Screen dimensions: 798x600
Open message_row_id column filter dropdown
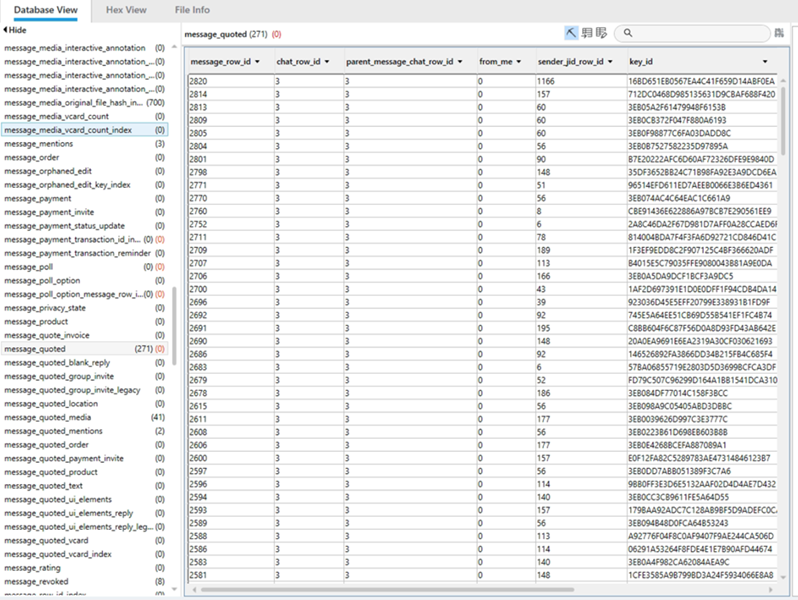pyautogui.click(x=257, y=62)
